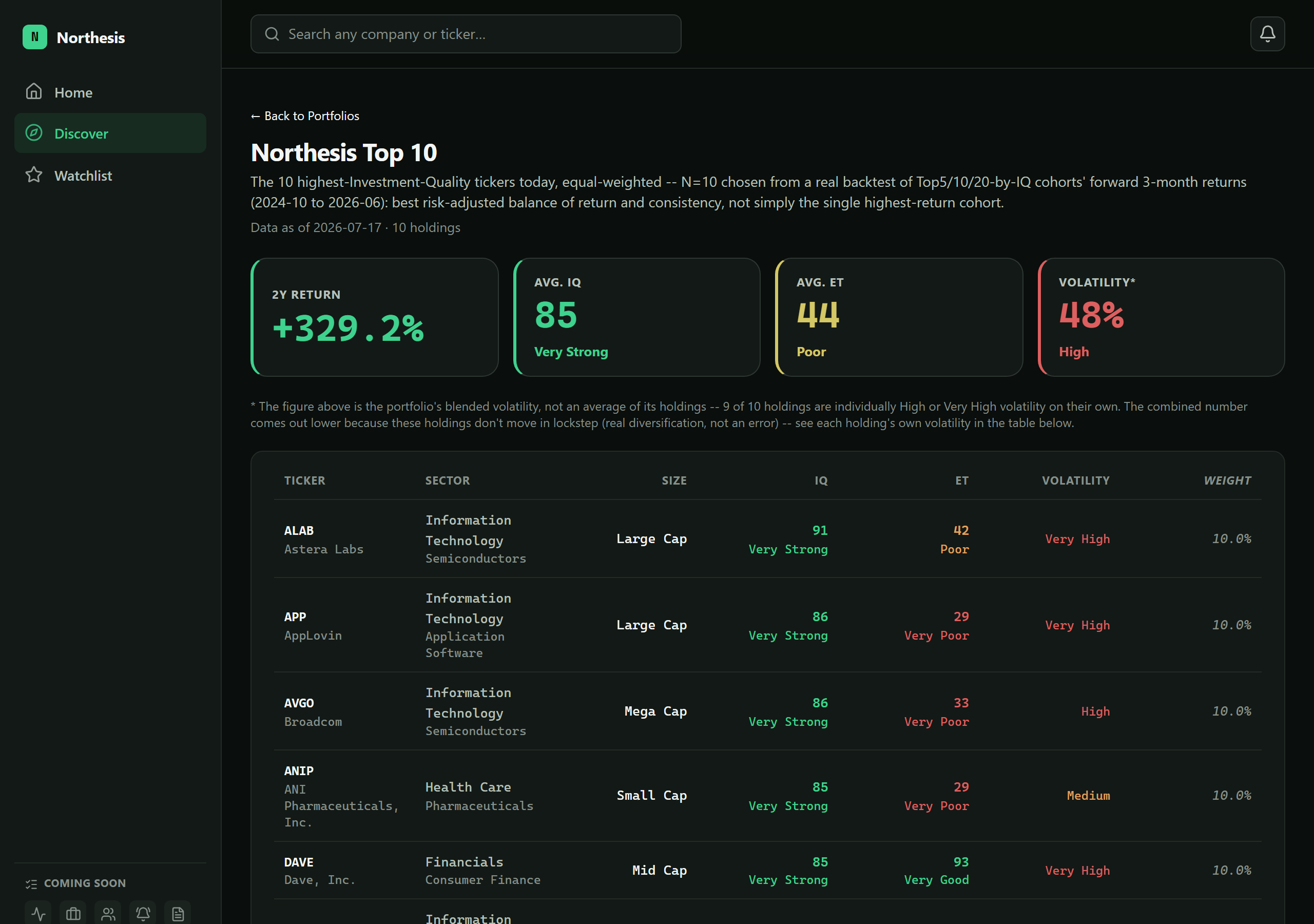Click ANIP's Small Cap size cell

pyautogui.click(x=652, y=795)
